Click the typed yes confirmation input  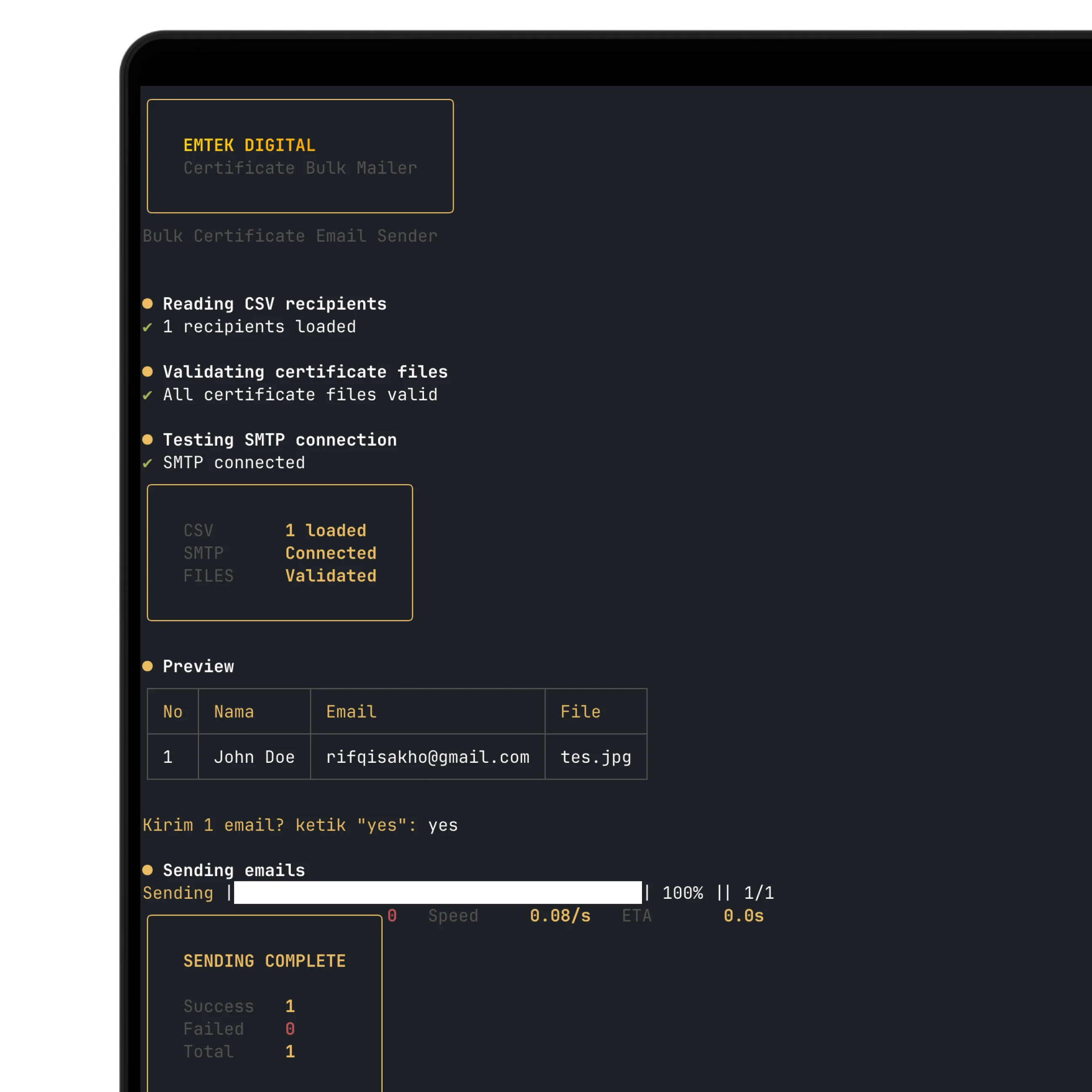tap(442, 825)
